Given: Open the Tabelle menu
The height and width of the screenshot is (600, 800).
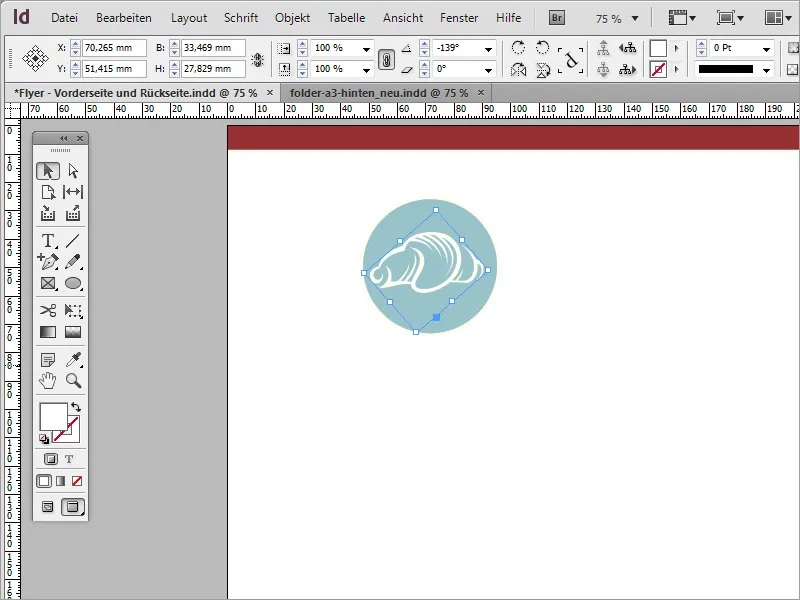Looking at the screenshot, I should (346, 18).
